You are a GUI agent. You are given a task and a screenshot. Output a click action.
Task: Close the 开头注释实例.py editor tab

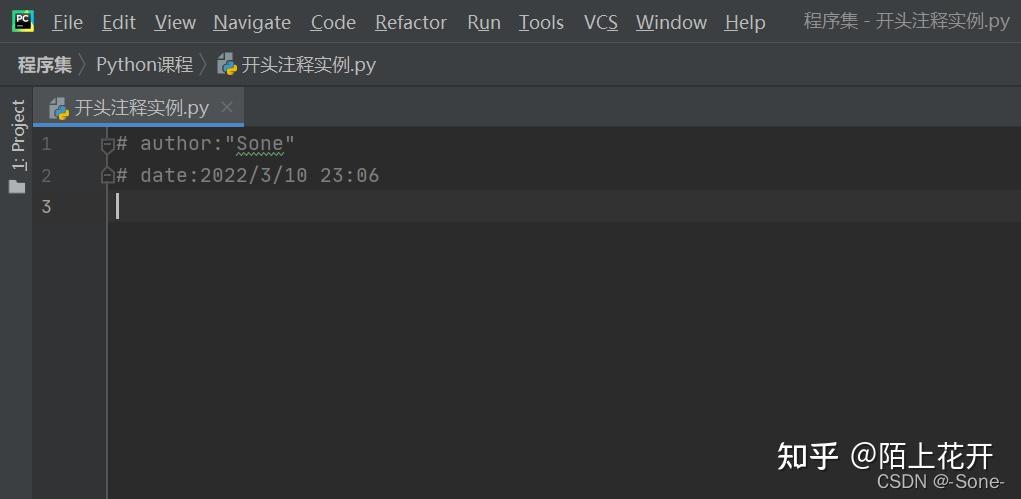[227, 107]
